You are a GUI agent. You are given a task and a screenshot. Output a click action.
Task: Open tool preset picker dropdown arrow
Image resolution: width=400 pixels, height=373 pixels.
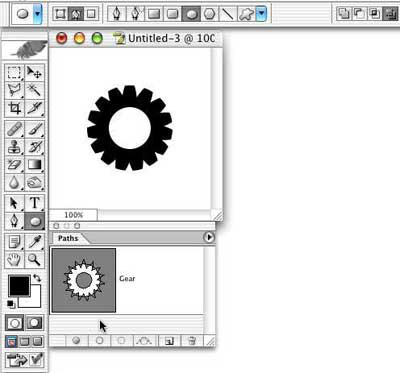tap(37, 14)
